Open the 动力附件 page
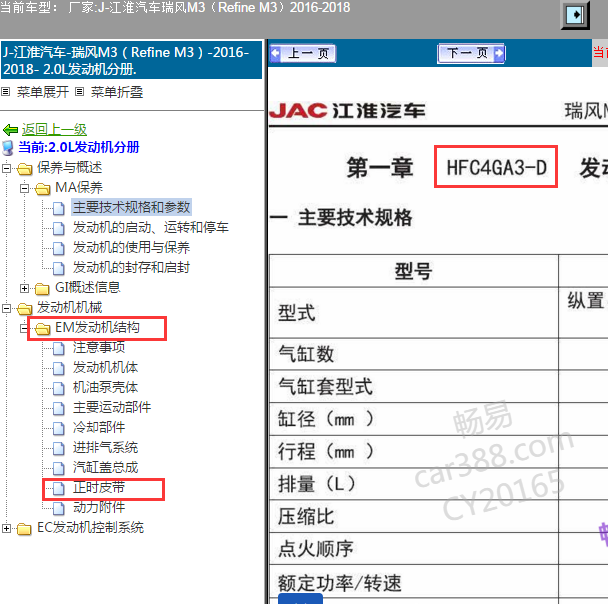This screenshot has height=604, width=608. [x=99, y=507]
